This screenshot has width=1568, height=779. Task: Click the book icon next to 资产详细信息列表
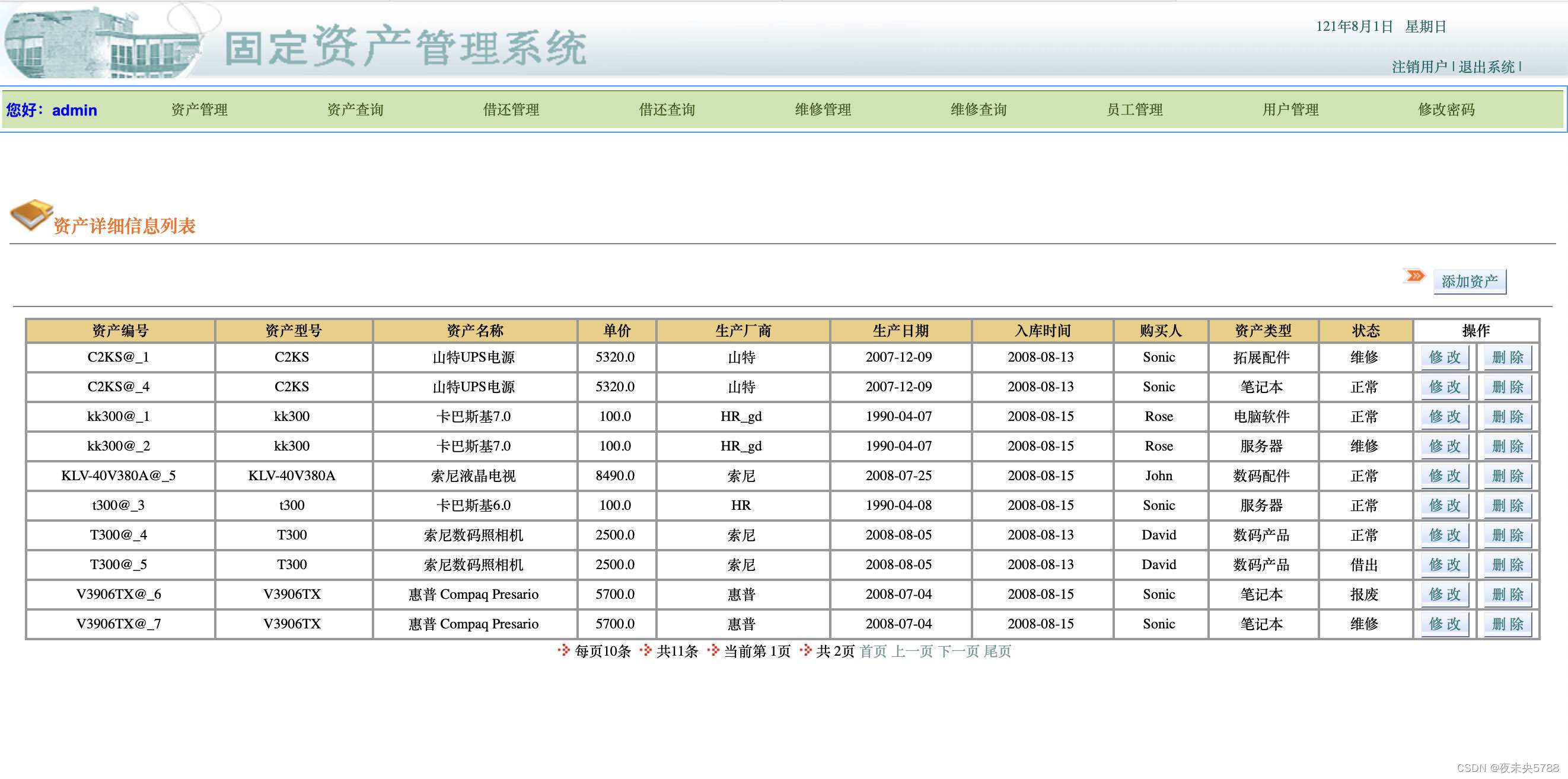(x=31, y=214)
